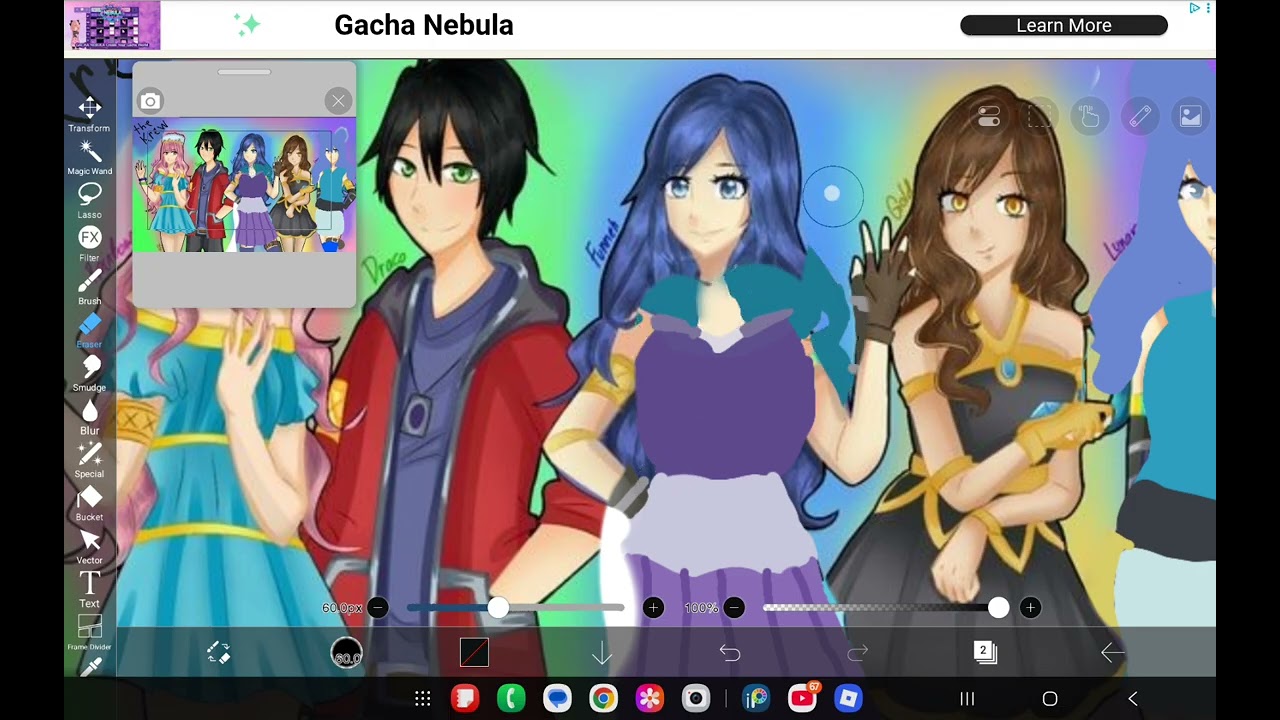This screenshot has width=1280, height=720.
Task: Redo the undone stroke
Action: pos(858,653)
